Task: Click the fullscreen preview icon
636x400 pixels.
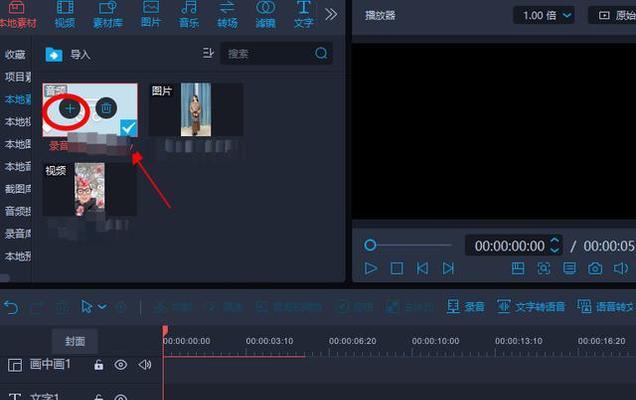Action: tap(544, 269)
